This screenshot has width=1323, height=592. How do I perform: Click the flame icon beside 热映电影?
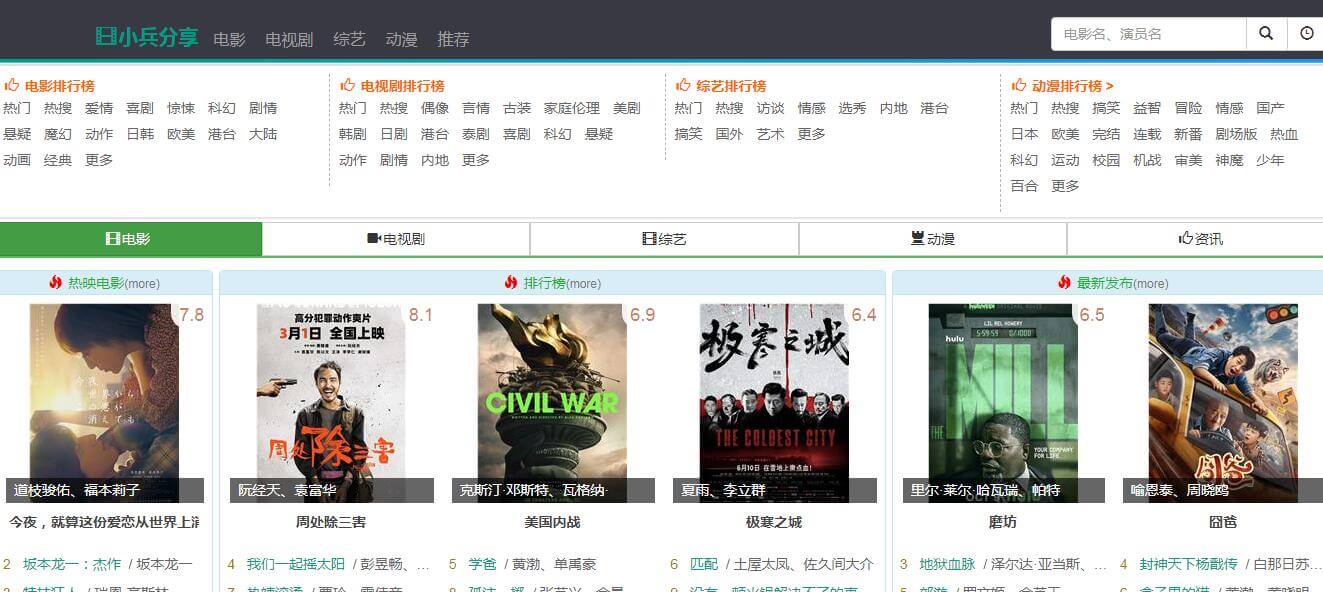point(56,283)
